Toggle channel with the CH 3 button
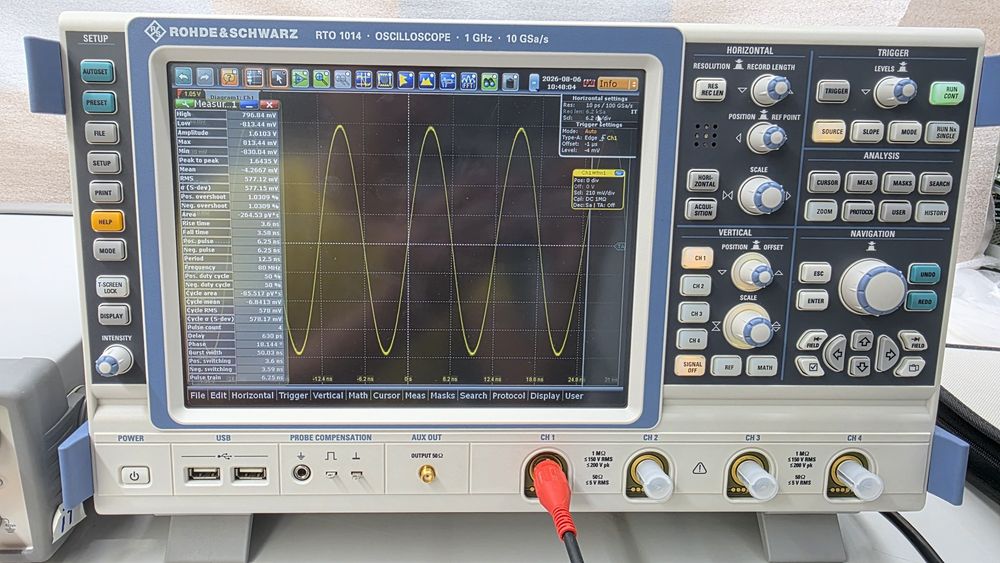1000x563 pixels. [695, 313]
